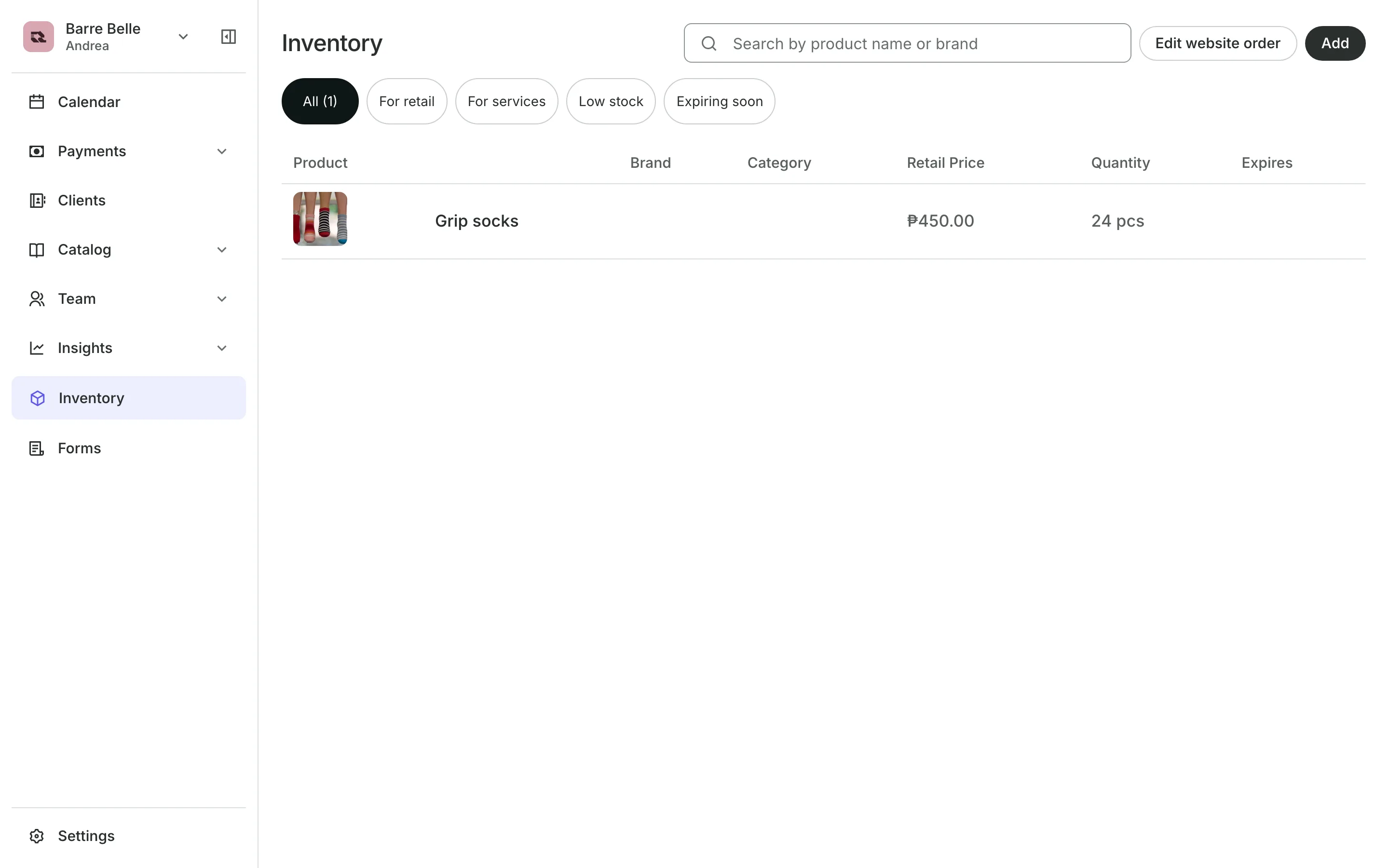Click the Team people icon
1389x868 pixels.
pyautogui.click(x=37, y=299)
